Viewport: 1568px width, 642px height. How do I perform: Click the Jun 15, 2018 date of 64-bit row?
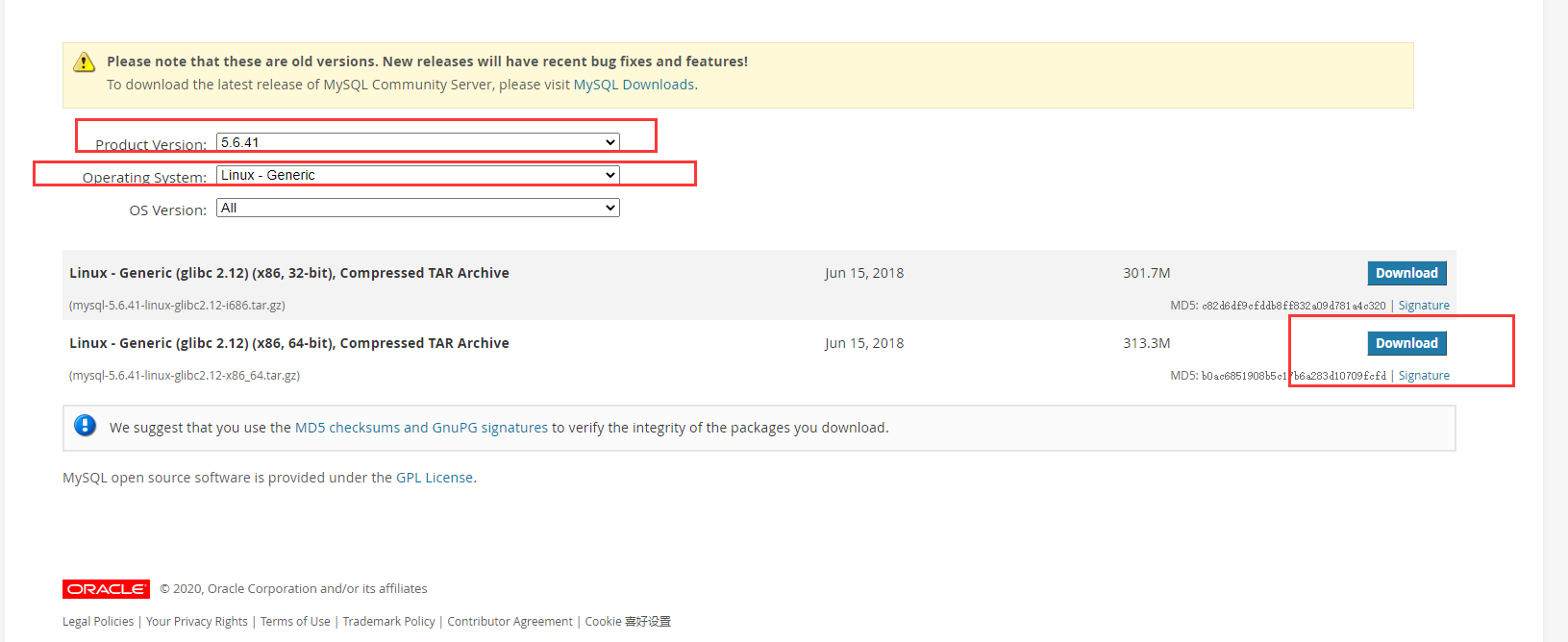click(864, 343)
